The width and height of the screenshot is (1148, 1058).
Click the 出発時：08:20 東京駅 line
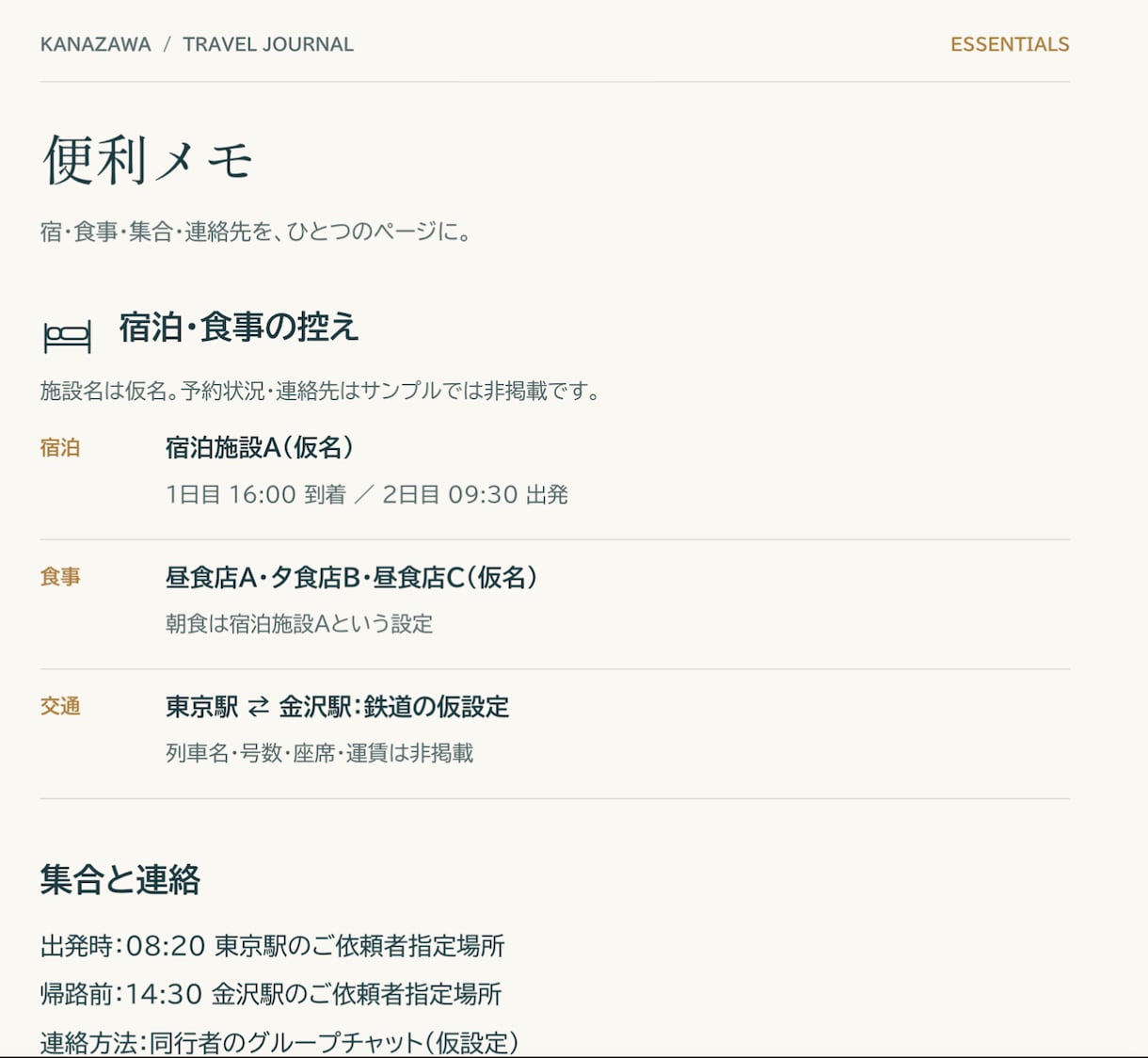pos(273,945)
